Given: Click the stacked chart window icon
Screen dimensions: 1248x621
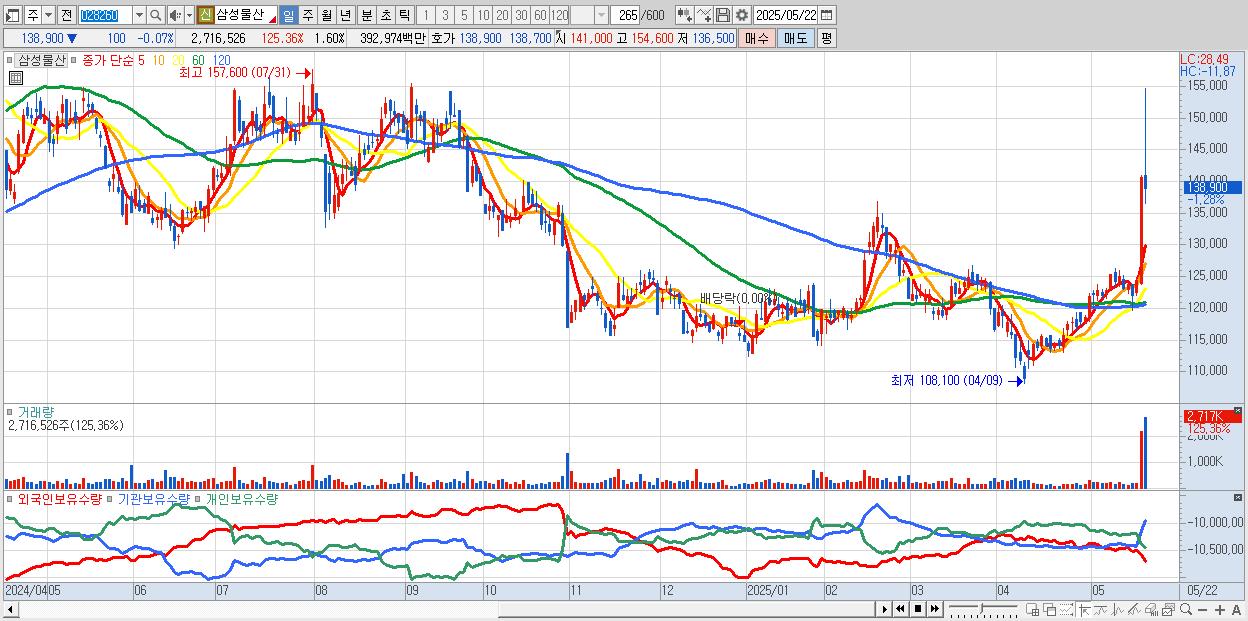Looking at the screenshot, I should tap(1168, 609).
